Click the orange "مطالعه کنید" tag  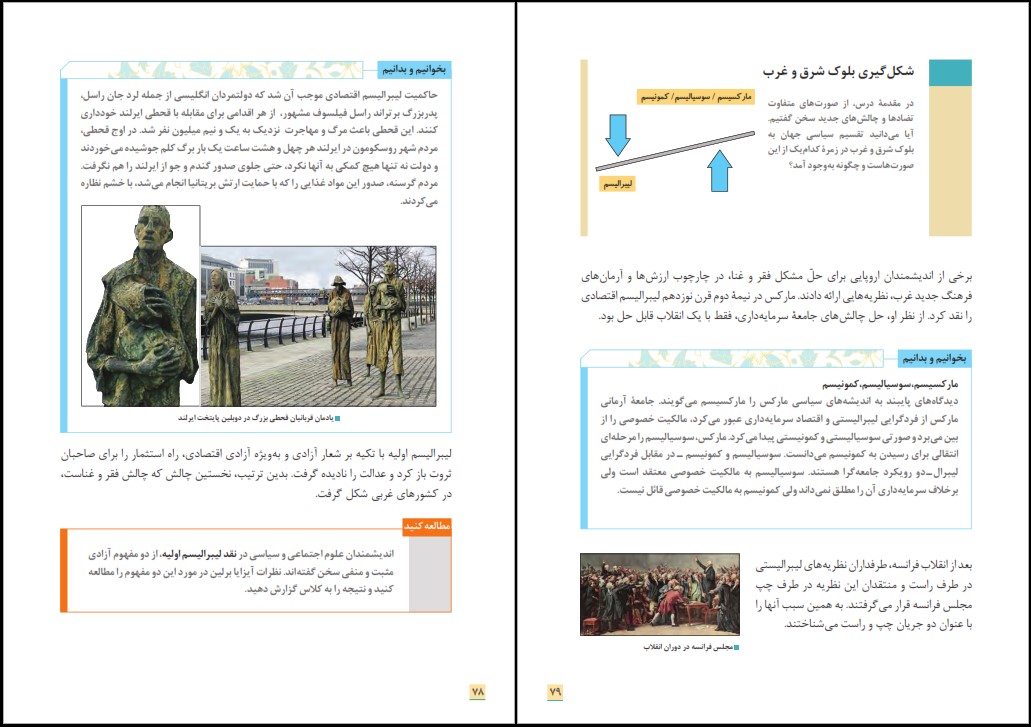click(x=427, y=526)
